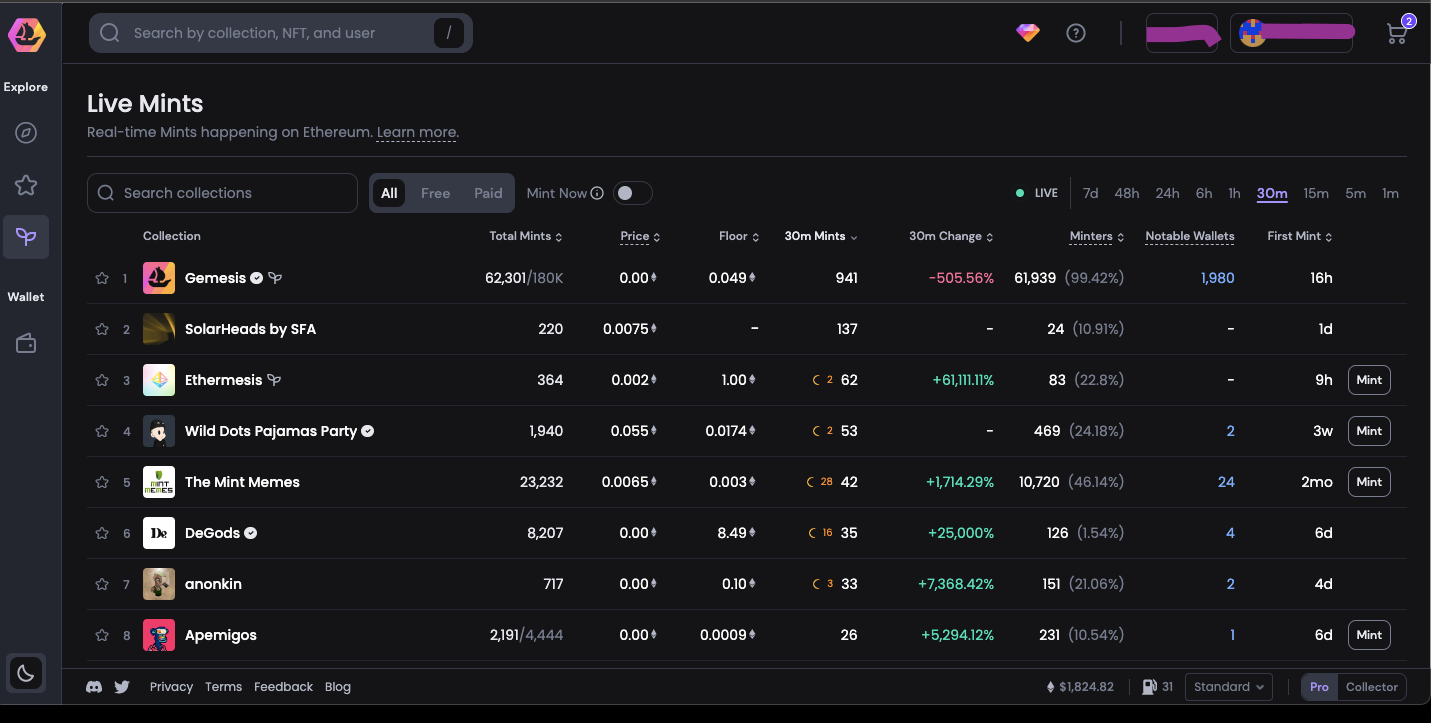Image resolution: width=1431 pixels, height=723 pixels.
Task: Switch to the 15m time range
Action: [x=1316, y=193]
